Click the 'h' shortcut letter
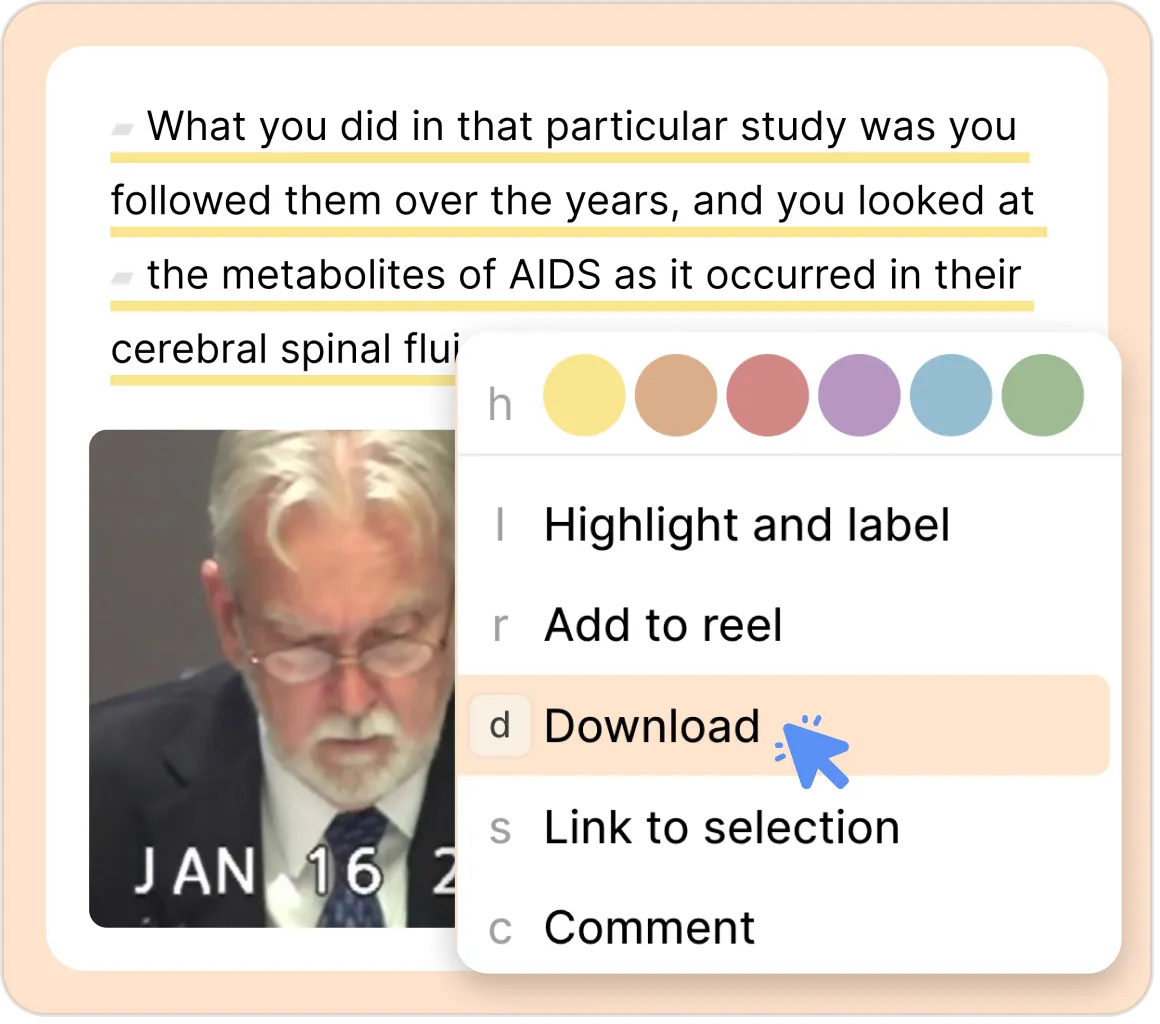This screenshot has width=1160, height=1024. pos(502,406)
